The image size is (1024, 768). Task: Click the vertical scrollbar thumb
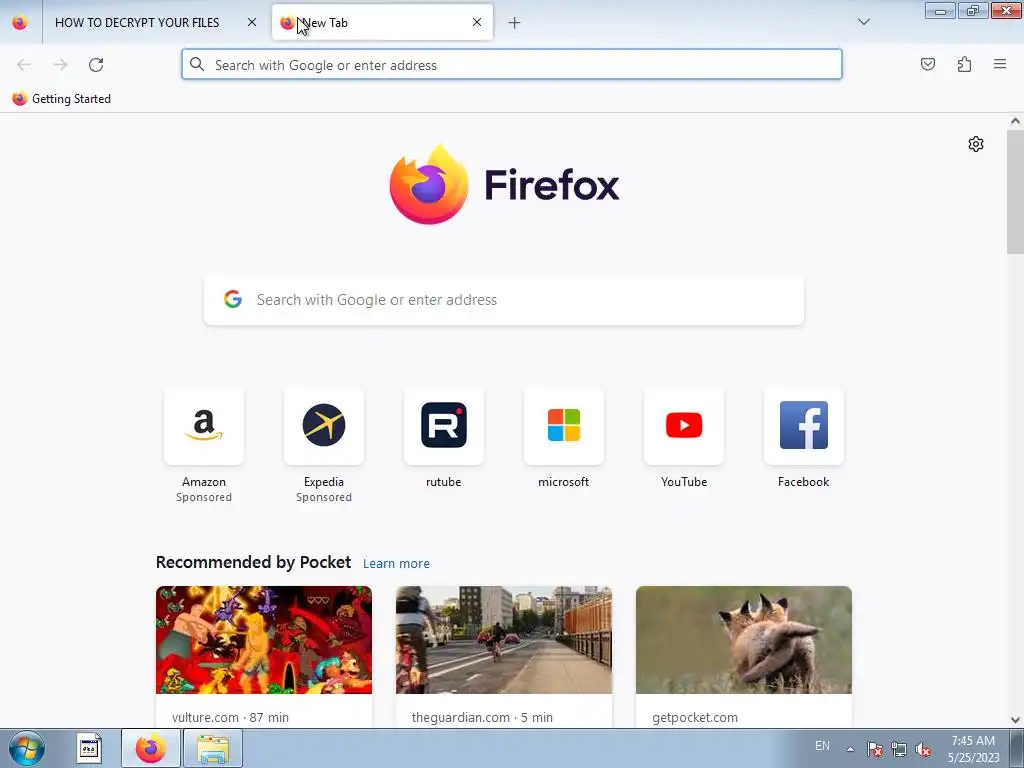tap(1015, 192)
